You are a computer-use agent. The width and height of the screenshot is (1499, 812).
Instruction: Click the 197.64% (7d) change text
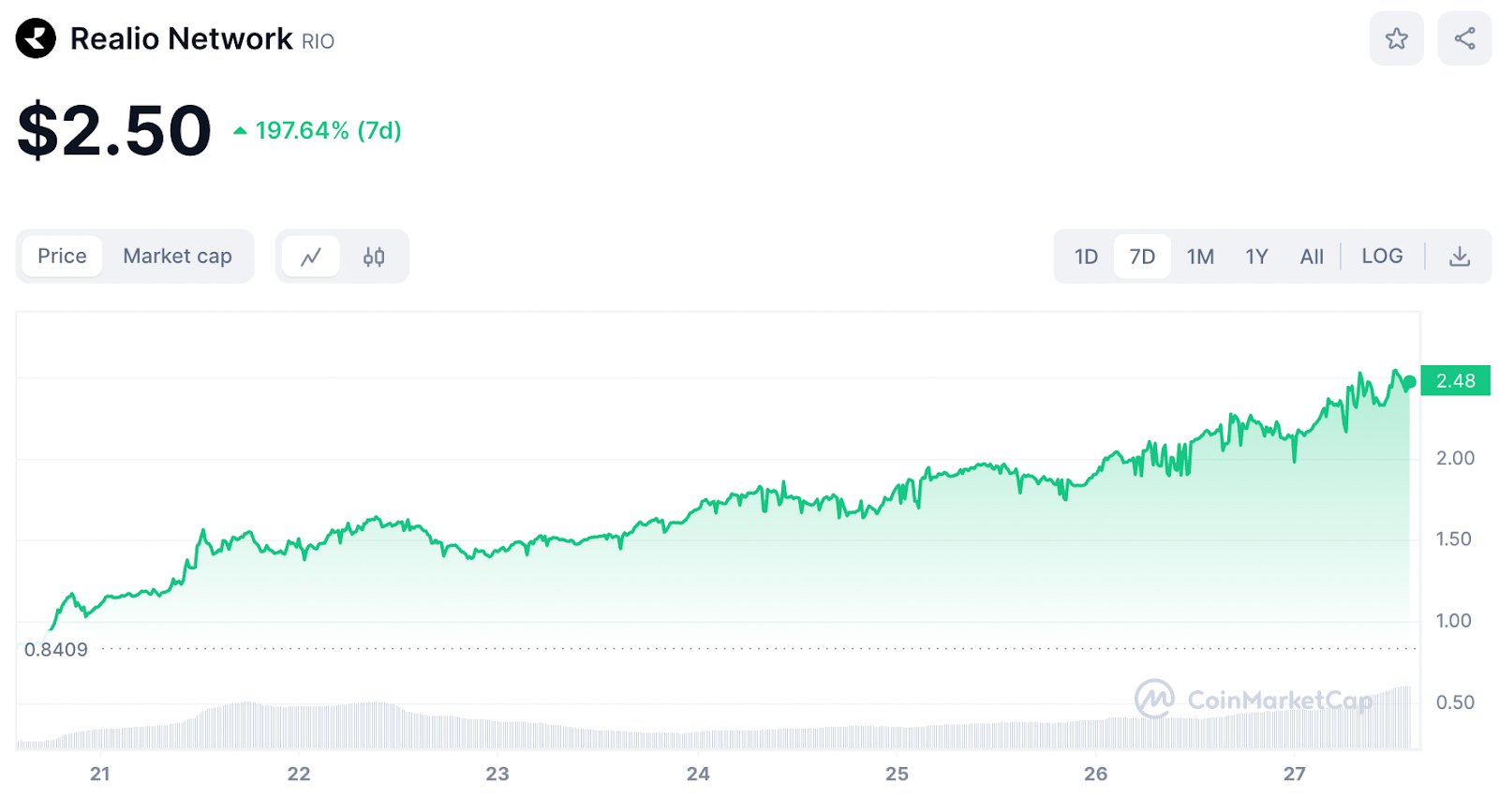(328, 130)
